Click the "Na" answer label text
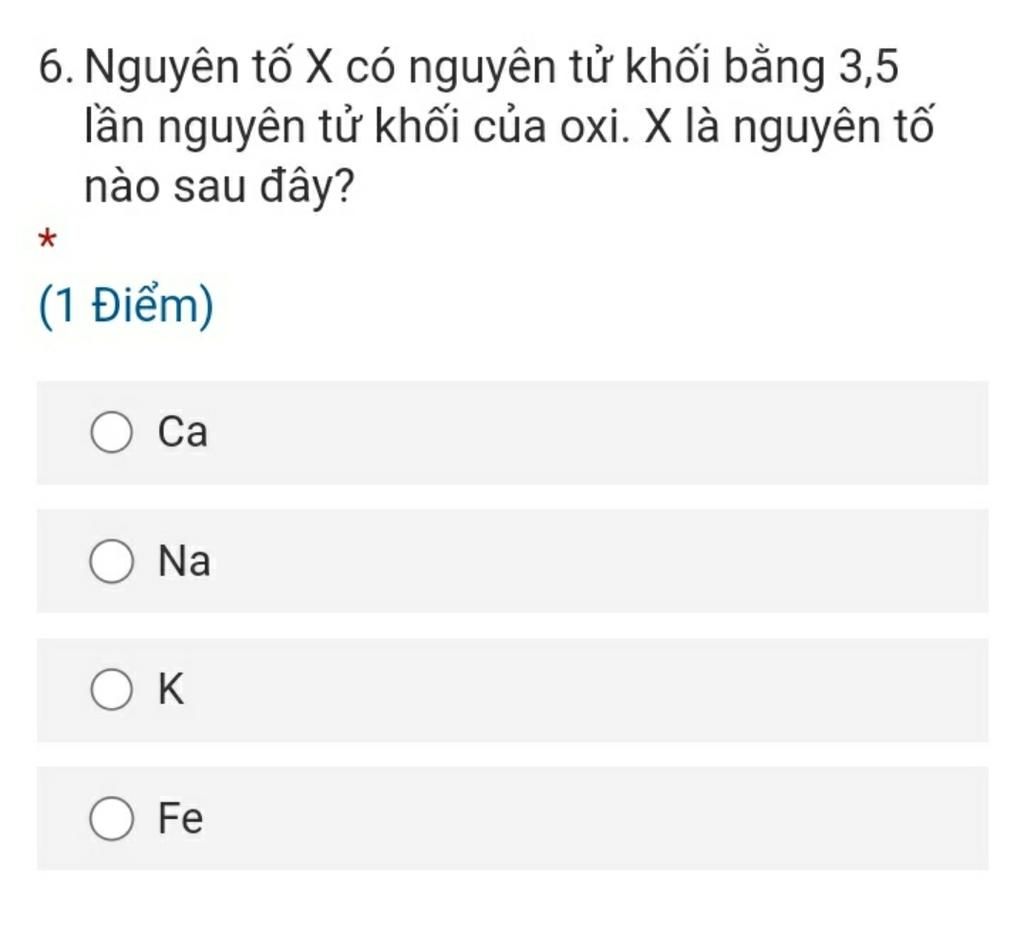1024x947 pixels. (184, 561)
